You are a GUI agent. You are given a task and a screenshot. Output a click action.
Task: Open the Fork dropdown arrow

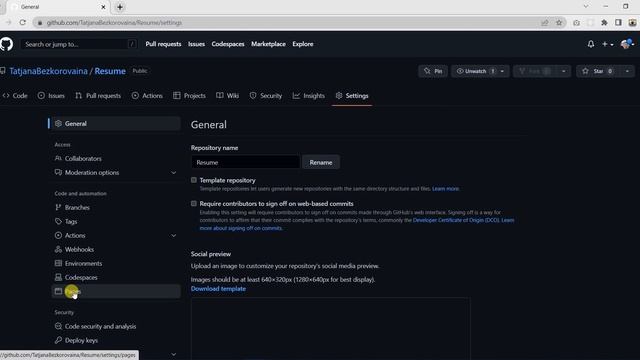pos(563,71)
